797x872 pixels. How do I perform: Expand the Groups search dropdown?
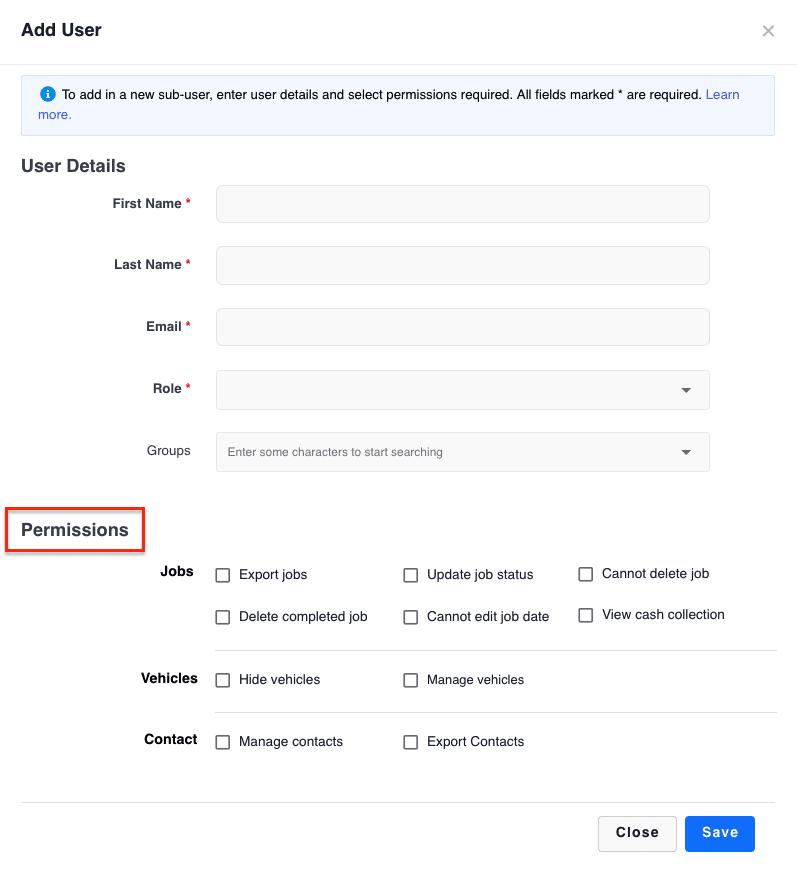[x=686, y=452]
